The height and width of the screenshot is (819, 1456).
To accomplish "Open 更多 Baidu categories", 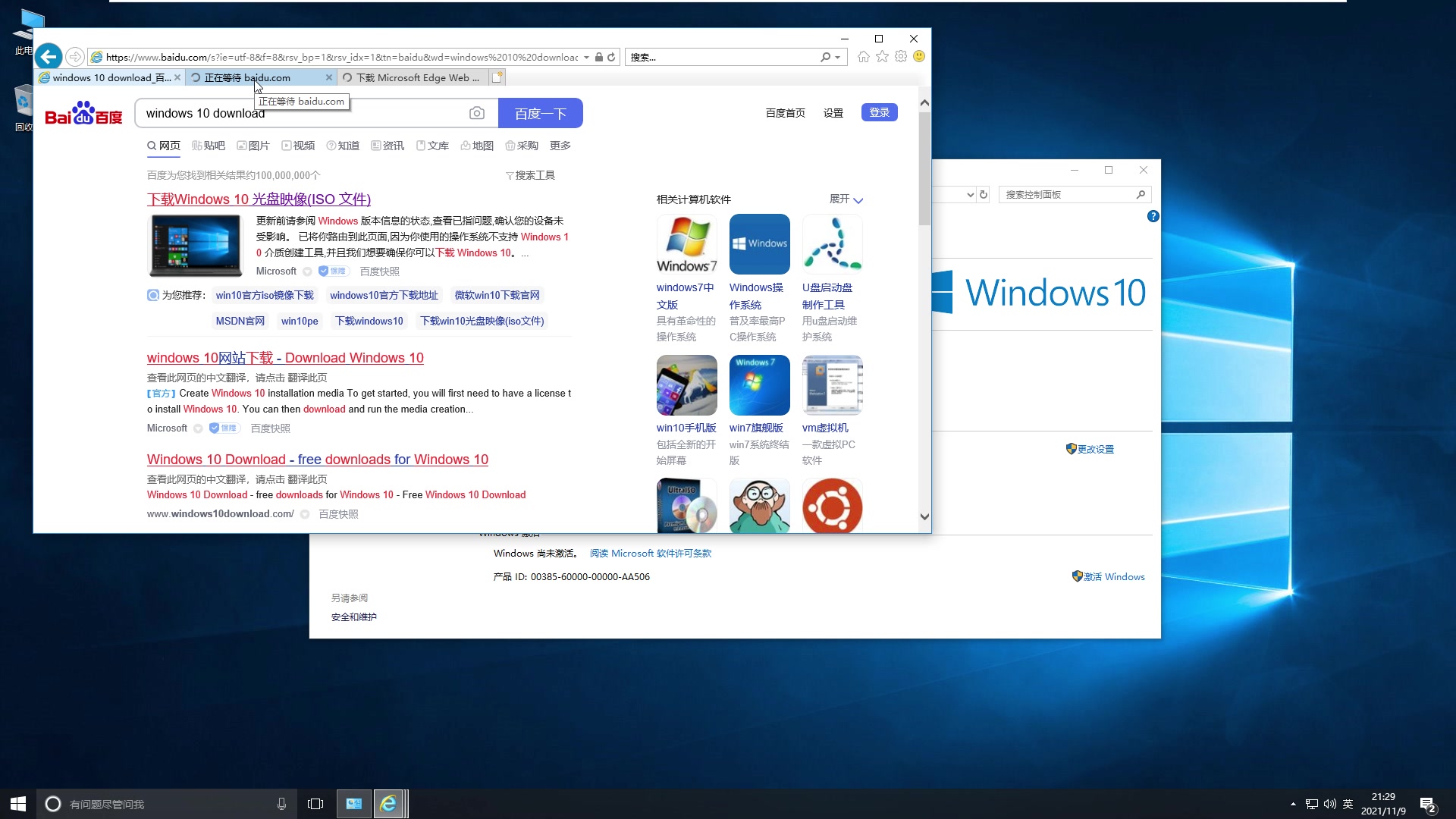I will (560, 146).
